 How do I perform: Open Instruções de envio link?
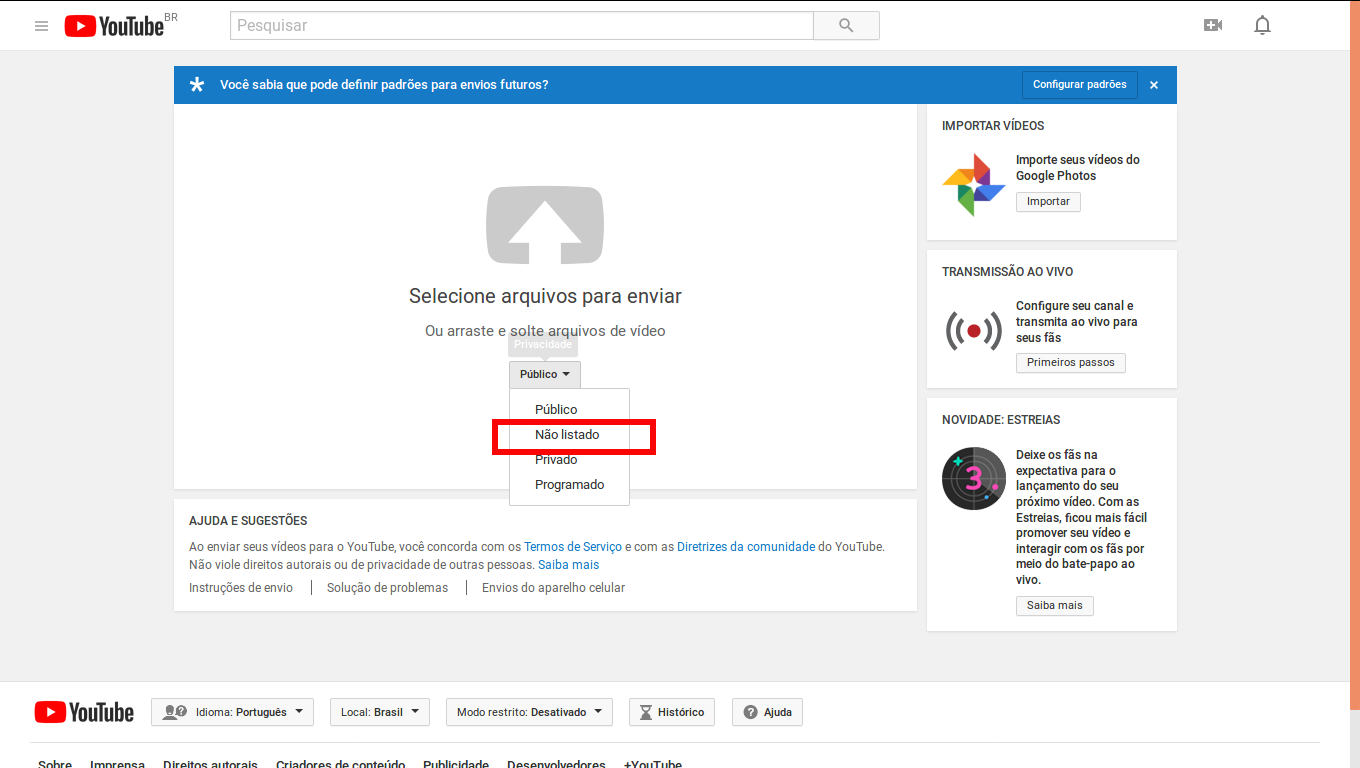pyautogui.click(x=241, y=588)
